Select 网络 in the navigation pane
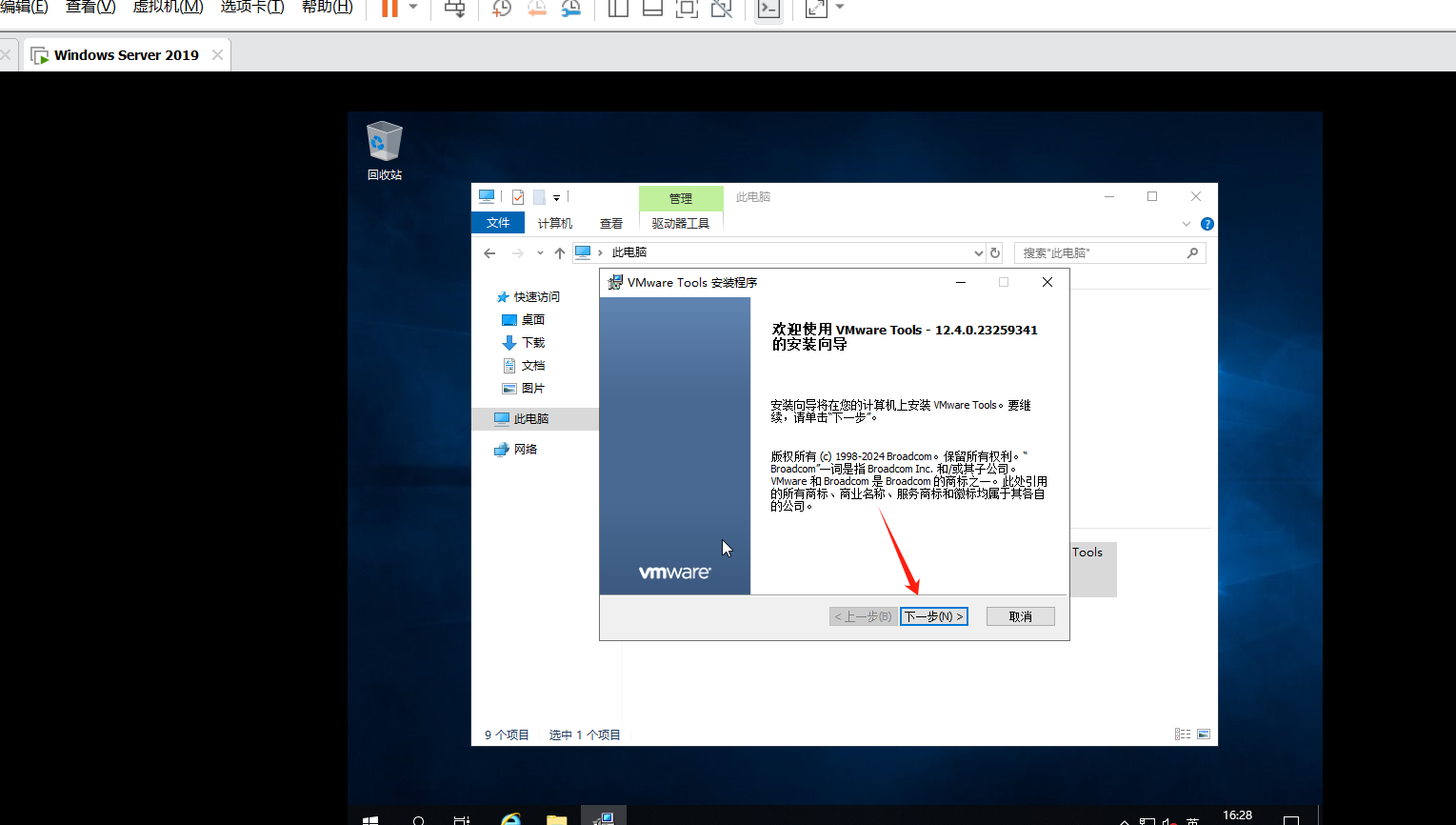1456x825 pixels. pyautogui.click(x=516, y=450)
